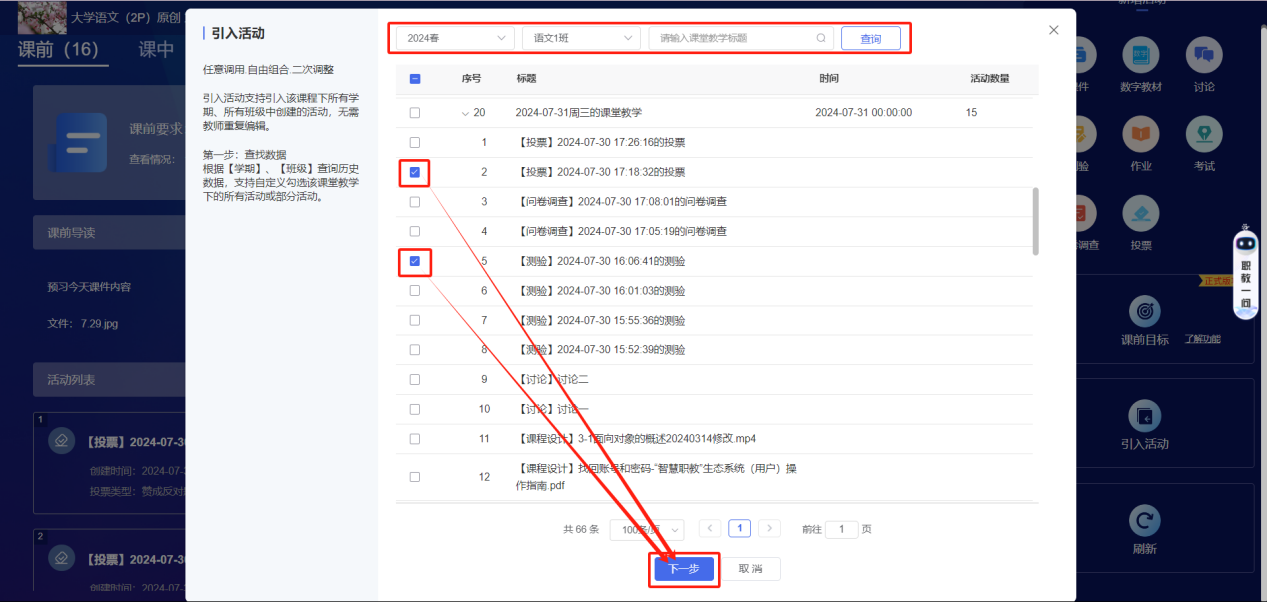Click the 数字教材 digital textbook icon
Screen dimensions: 1267x602
1141,55
